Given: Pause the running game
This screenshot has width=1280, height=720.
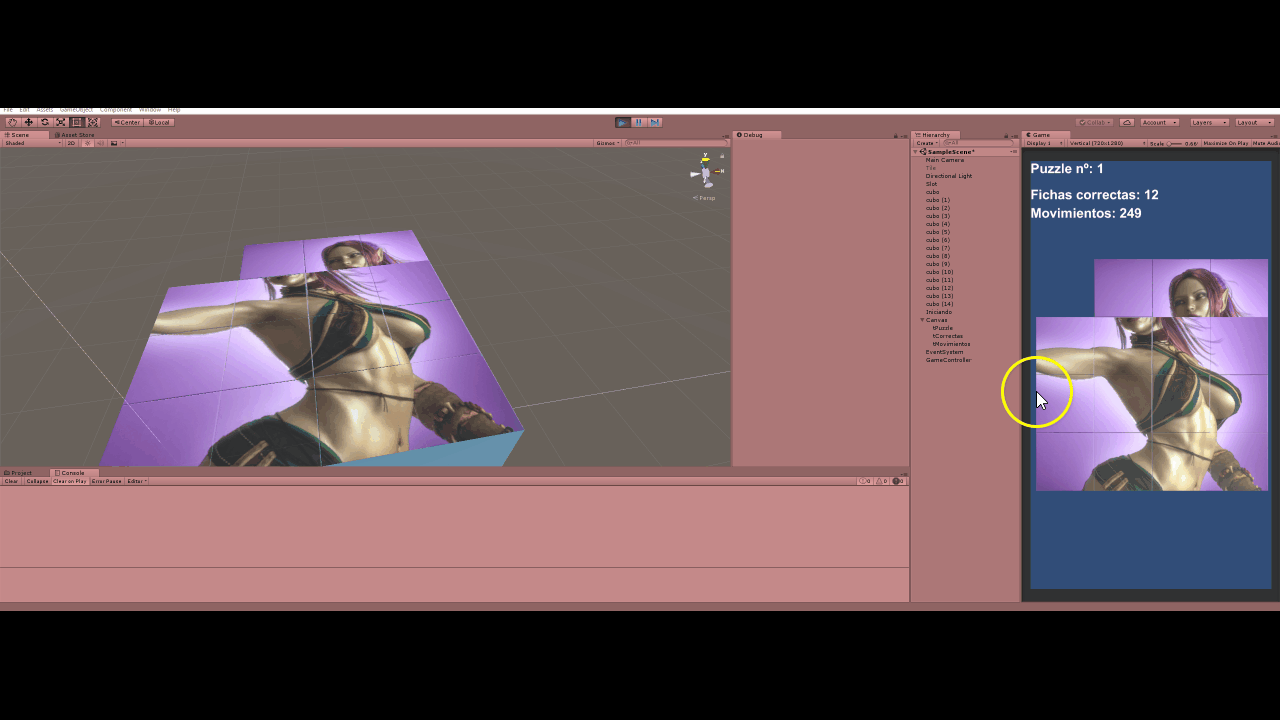Looking at the screenshot, I should click(638, 122).
